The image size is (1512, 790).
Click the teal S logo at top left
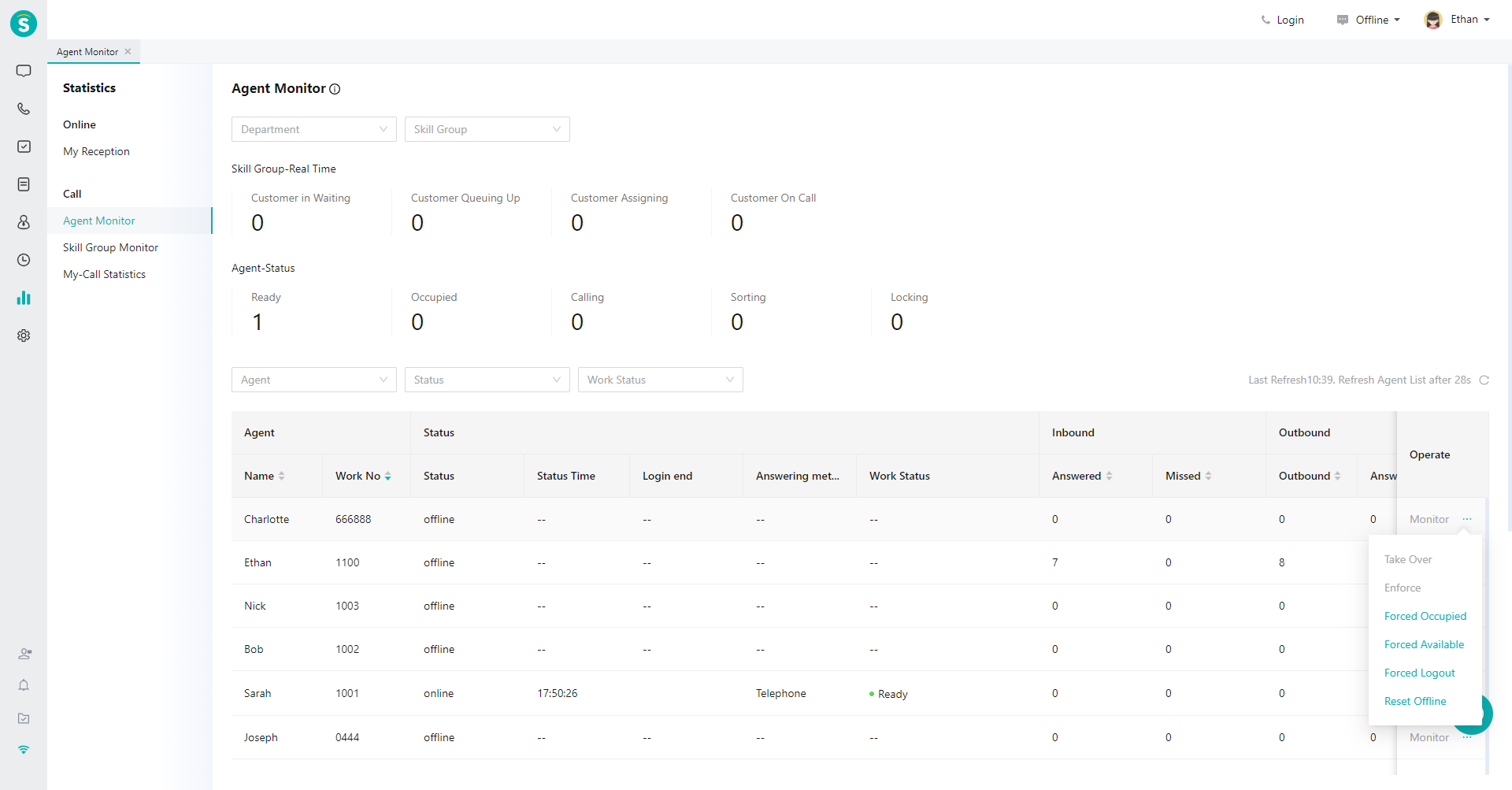pyautogui.click(x=24, y=24)
